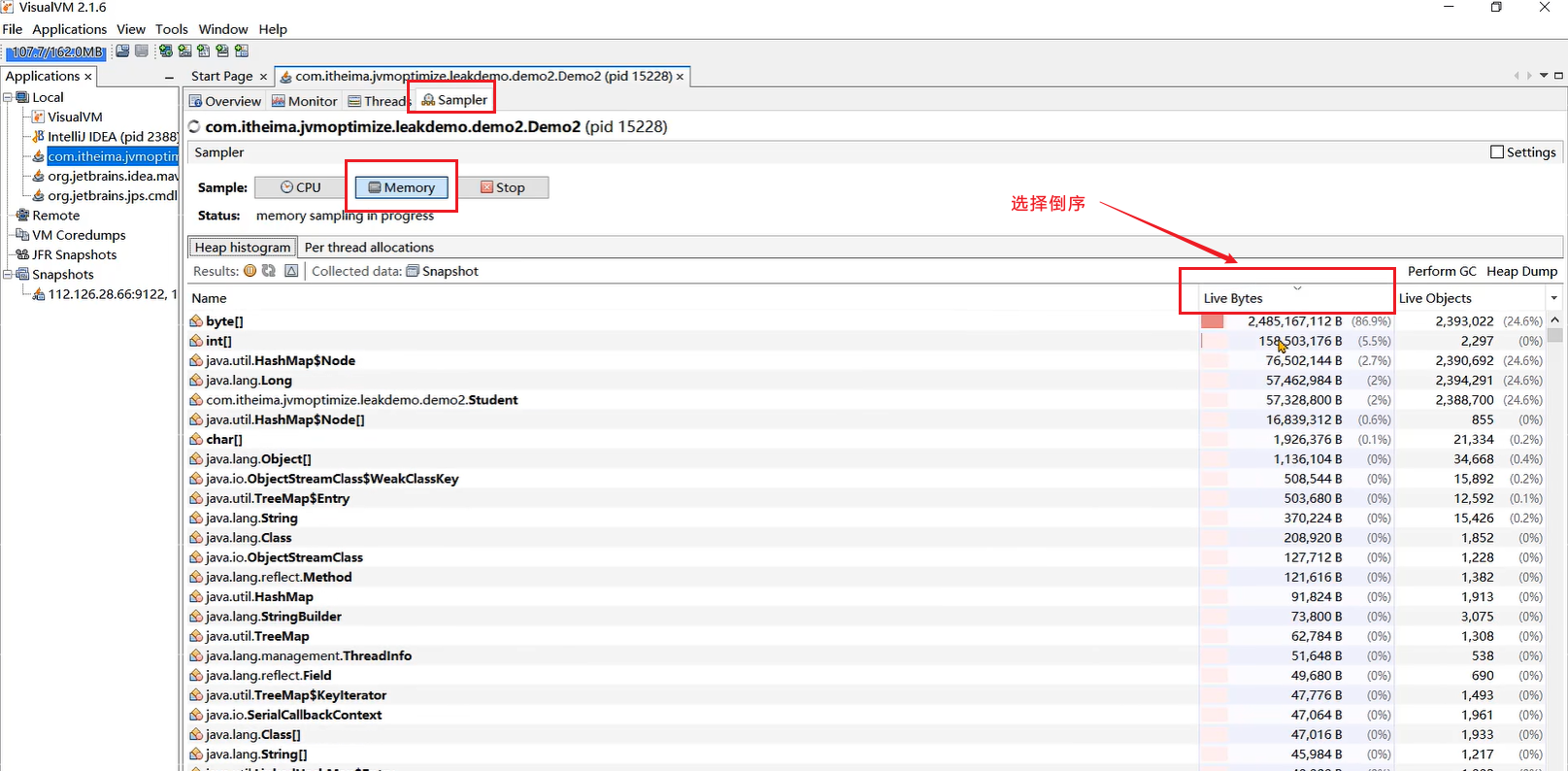Pause live results with orange pause icon
This screenshot has height=771, width=1568.
tap(250, 271)
